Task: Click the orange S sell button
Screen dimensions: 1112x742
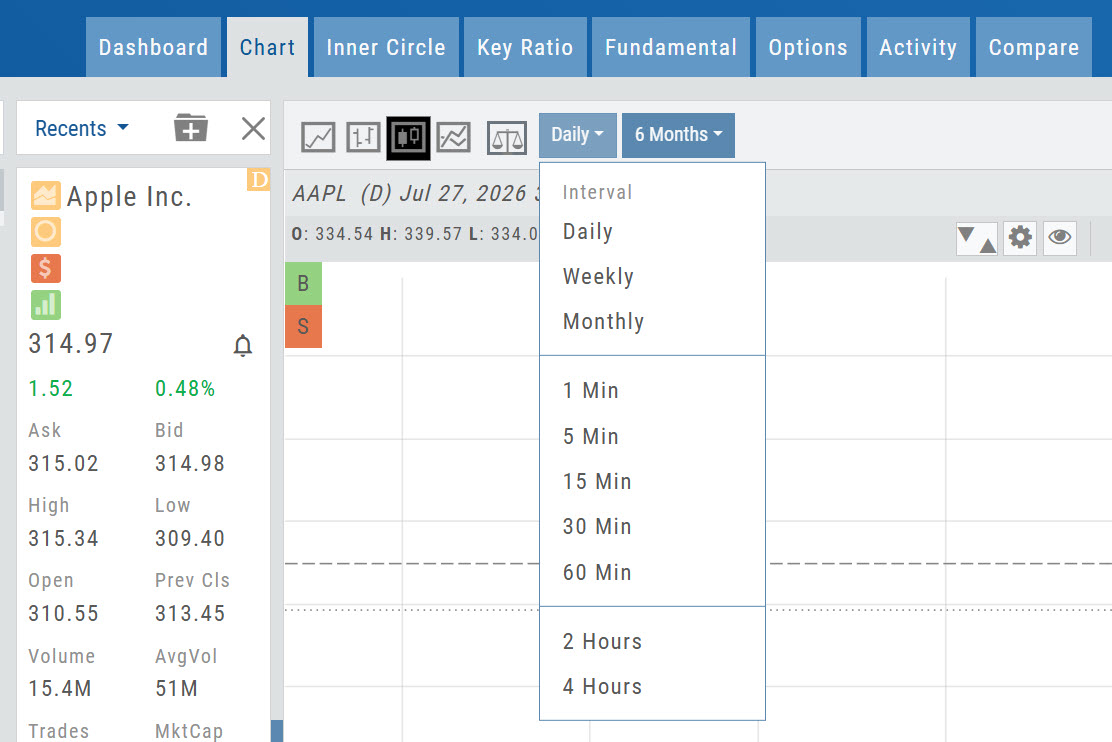Action: (x=304, y=326)
